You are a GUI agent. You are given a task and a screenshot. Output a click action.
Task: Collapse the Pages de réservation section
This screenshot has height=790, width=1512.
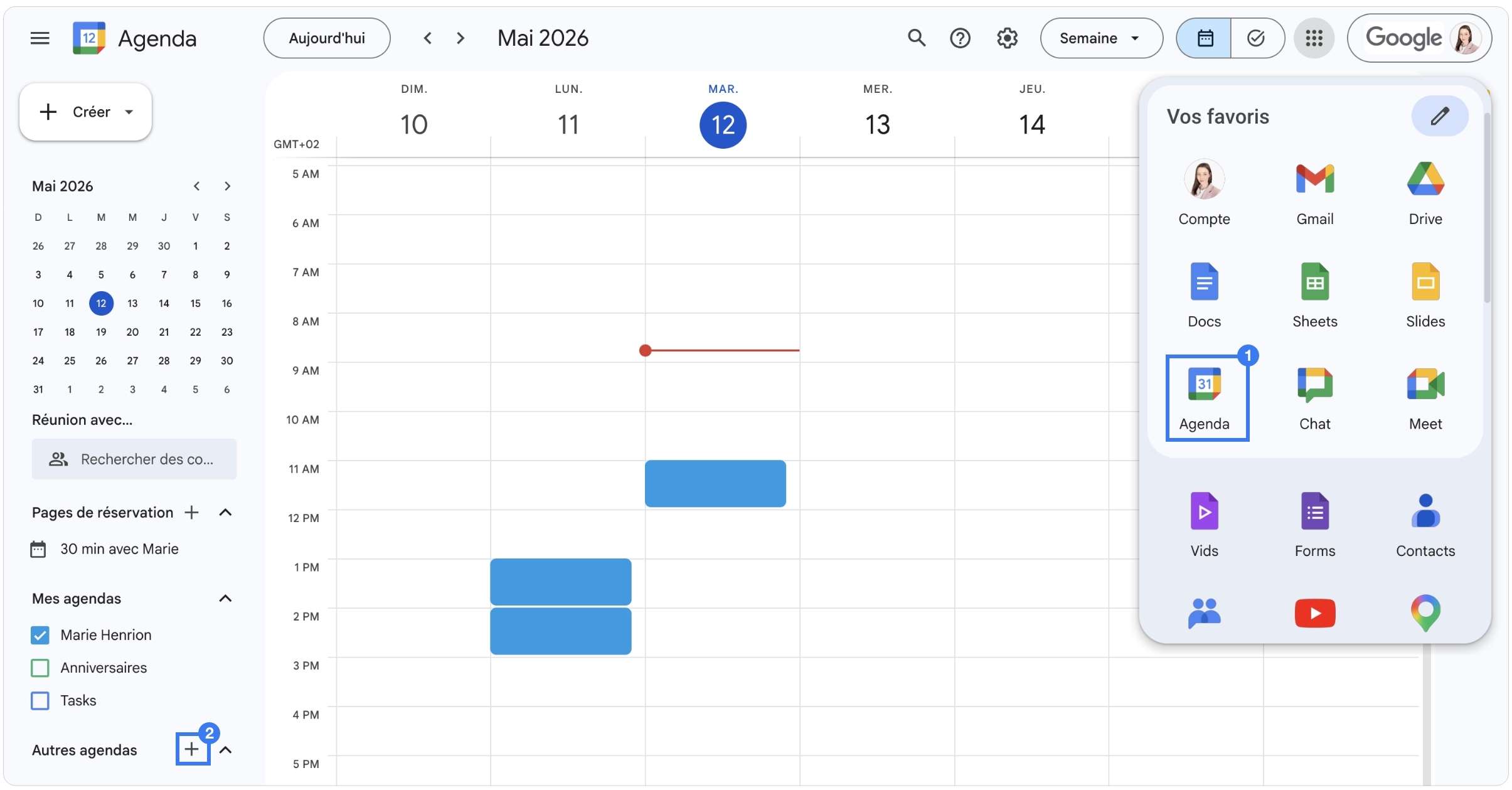coord(225,513)
